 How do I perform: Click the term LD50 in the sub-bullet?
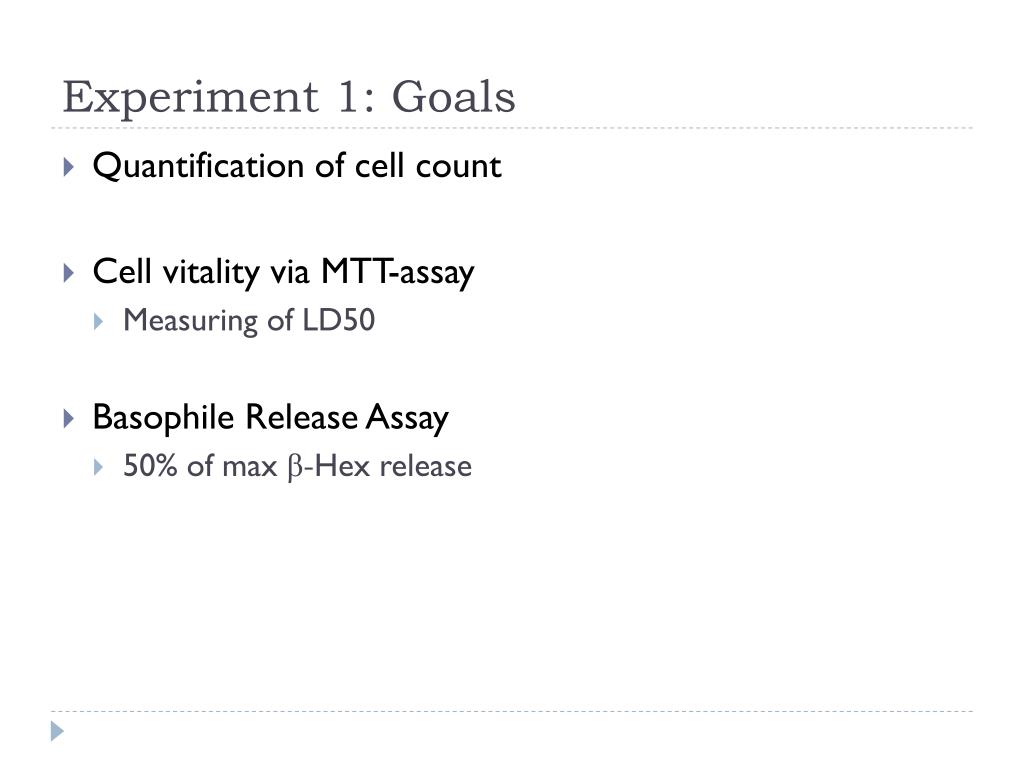point(338,320)
